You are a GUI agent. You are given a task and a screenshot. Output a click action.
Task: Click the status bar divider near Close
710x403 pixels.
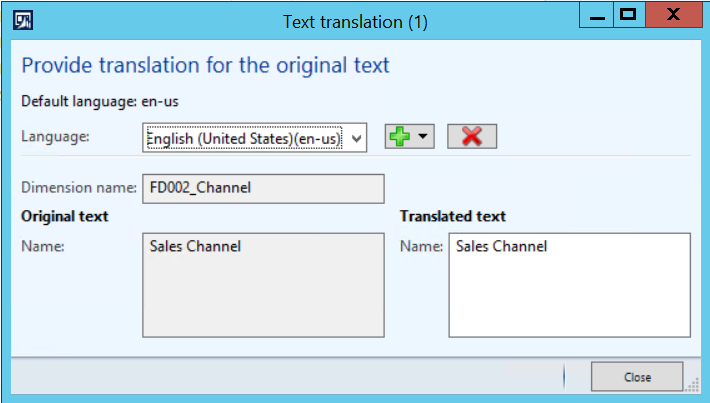pyautogui.click(x=564, y=377)
